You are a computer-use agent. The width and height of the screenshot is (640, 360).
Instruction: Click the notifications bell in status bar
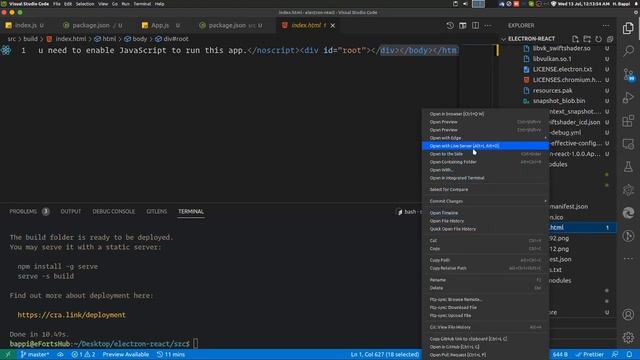point(629,354)
